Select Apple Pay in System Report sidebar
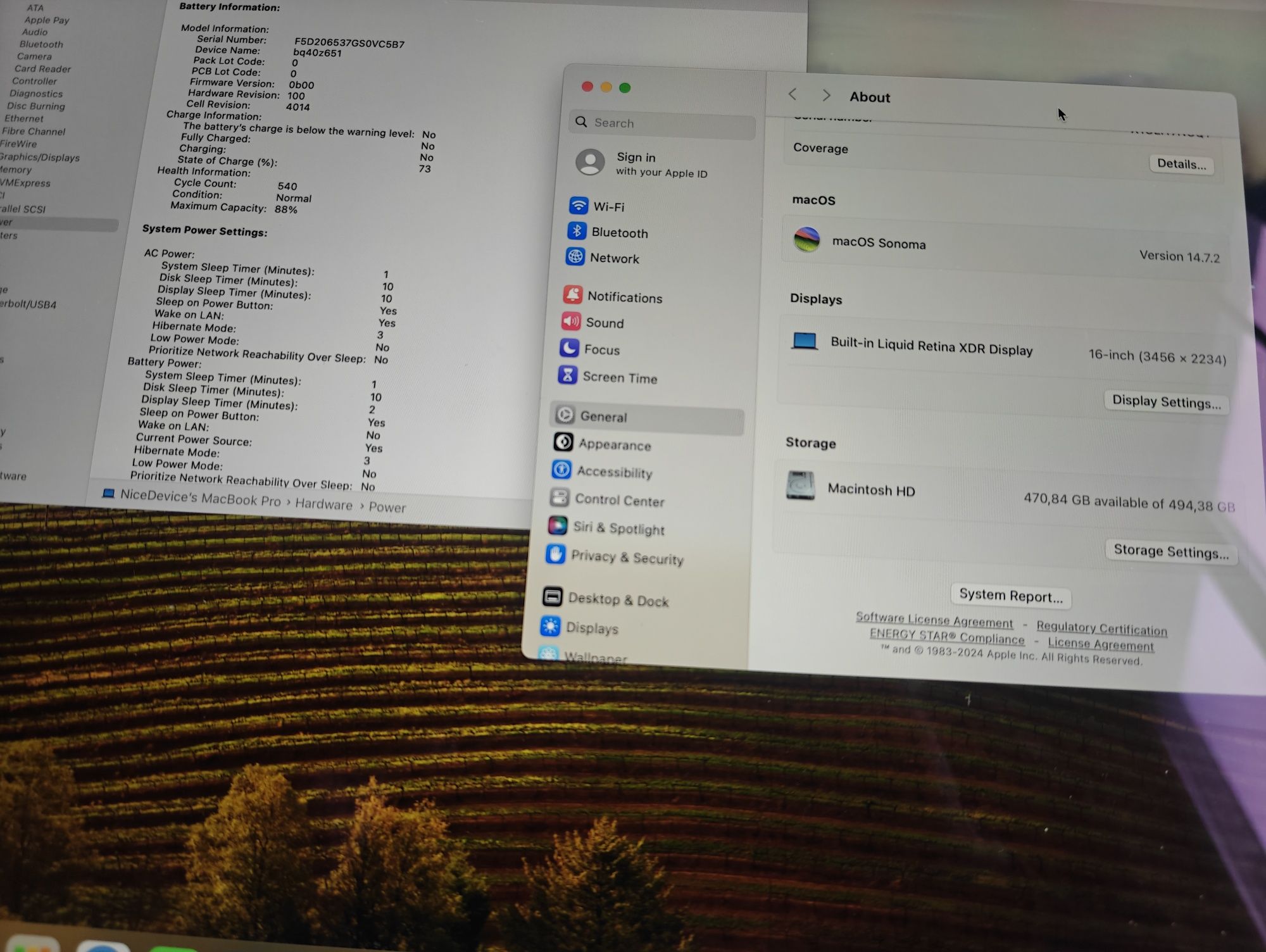Viewport: 1266px width, 952px height. 47,20
